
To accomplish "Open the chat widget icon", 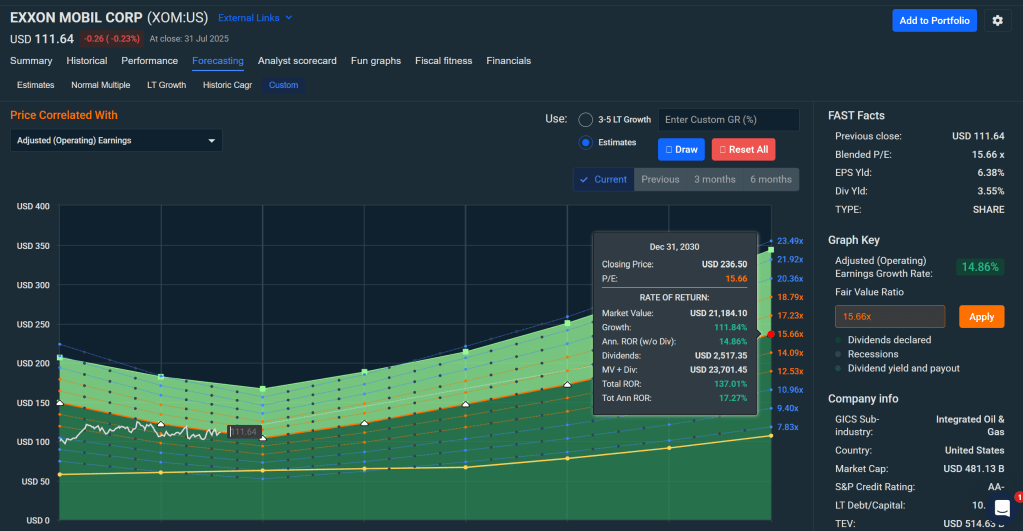I will click(x=1002, y=508).
